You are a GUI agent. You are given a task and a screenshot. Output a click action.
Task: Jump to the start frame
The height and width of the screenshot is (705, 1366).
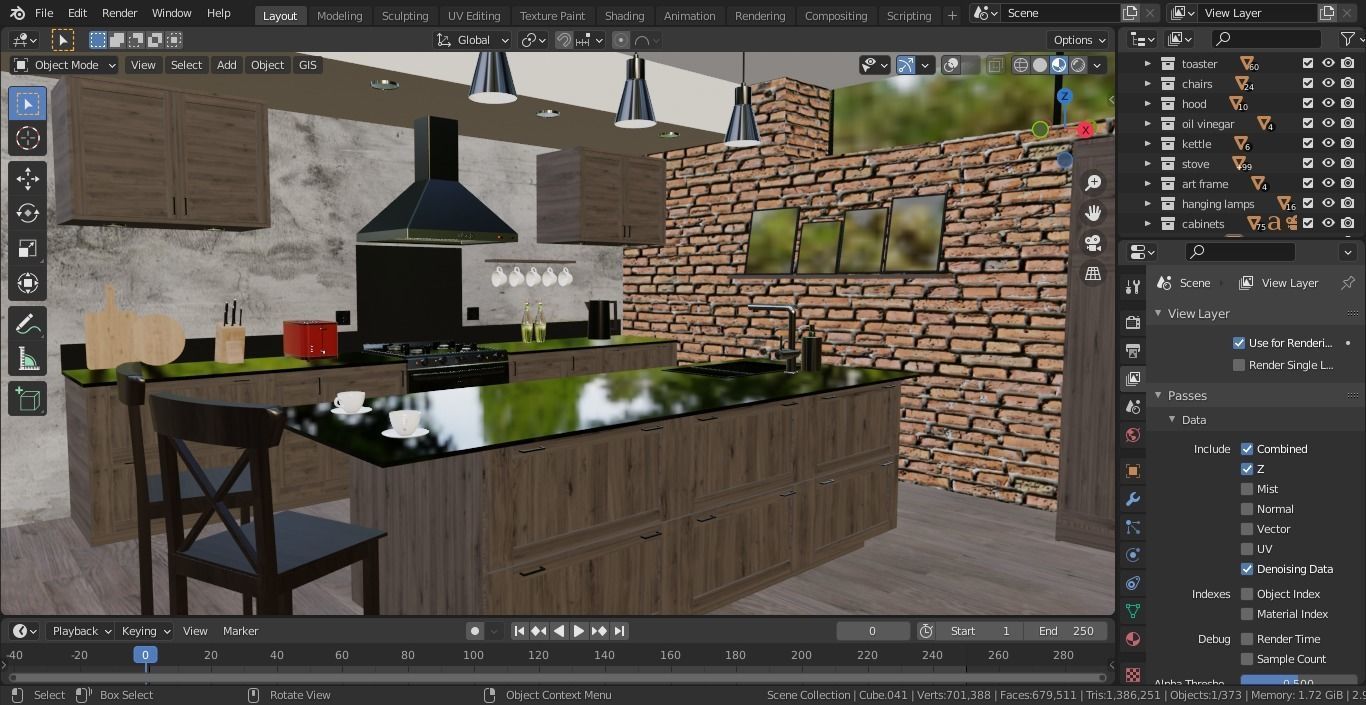(x=519, y=631)
